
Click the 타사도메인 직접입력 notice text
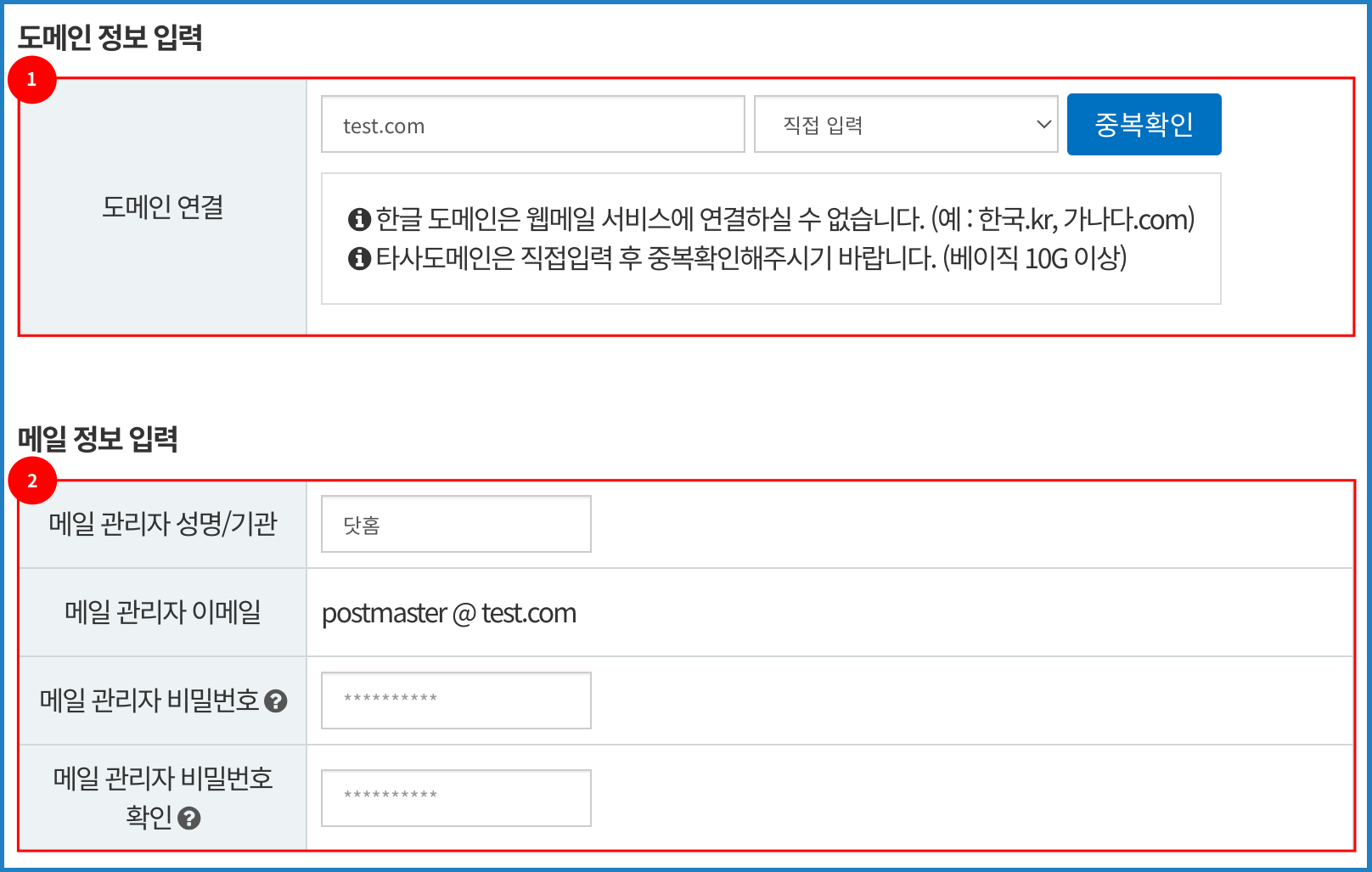tap(751, 258)
